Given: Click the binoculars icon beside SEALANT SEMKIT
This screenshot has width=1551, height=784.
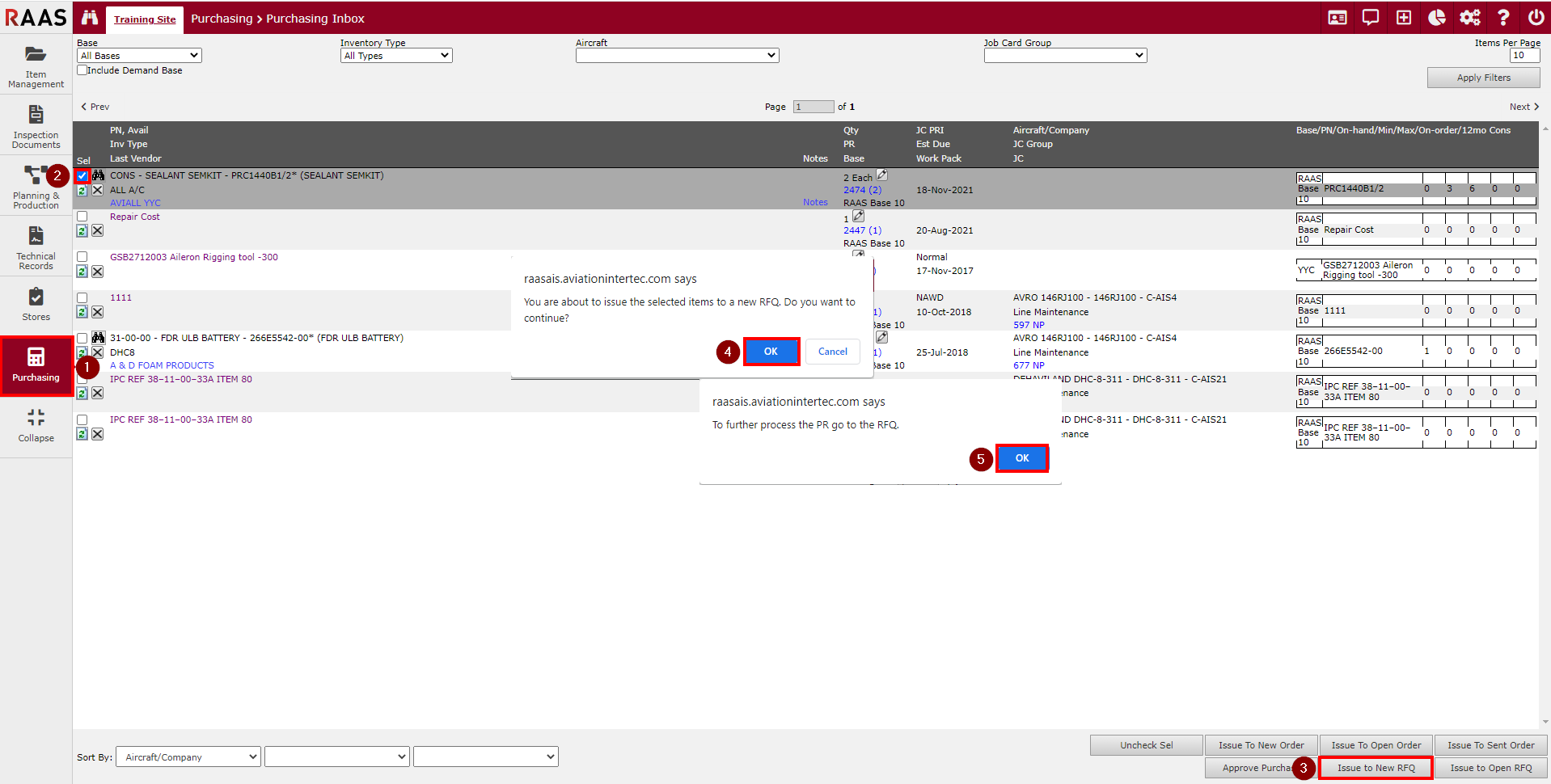Looking at the screenshot, I should point(98,175).
